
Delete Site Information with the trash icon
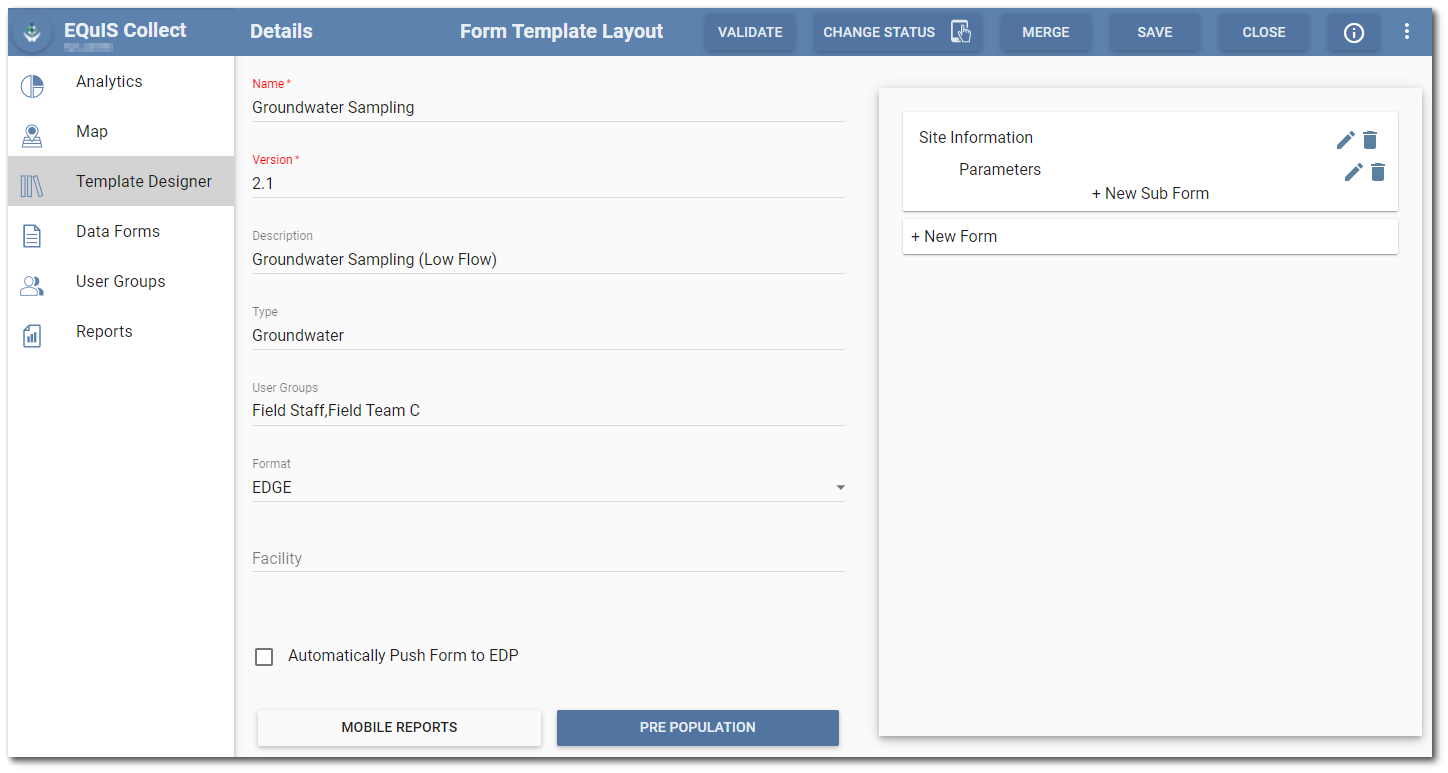coord(1370,140)
